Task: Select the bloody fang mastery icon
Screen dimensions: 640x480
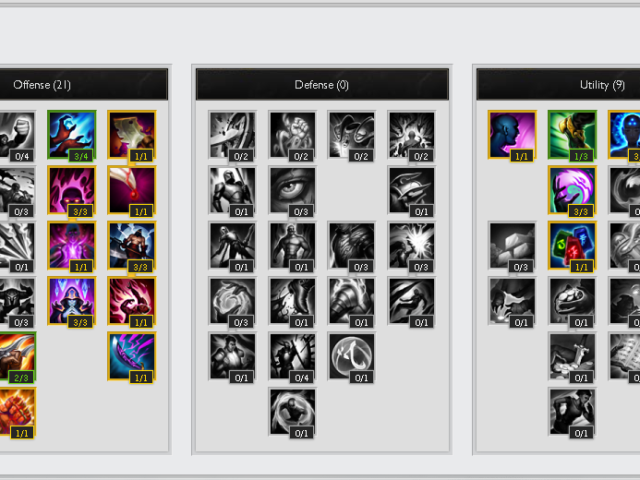Action: (x=132, y=190)
